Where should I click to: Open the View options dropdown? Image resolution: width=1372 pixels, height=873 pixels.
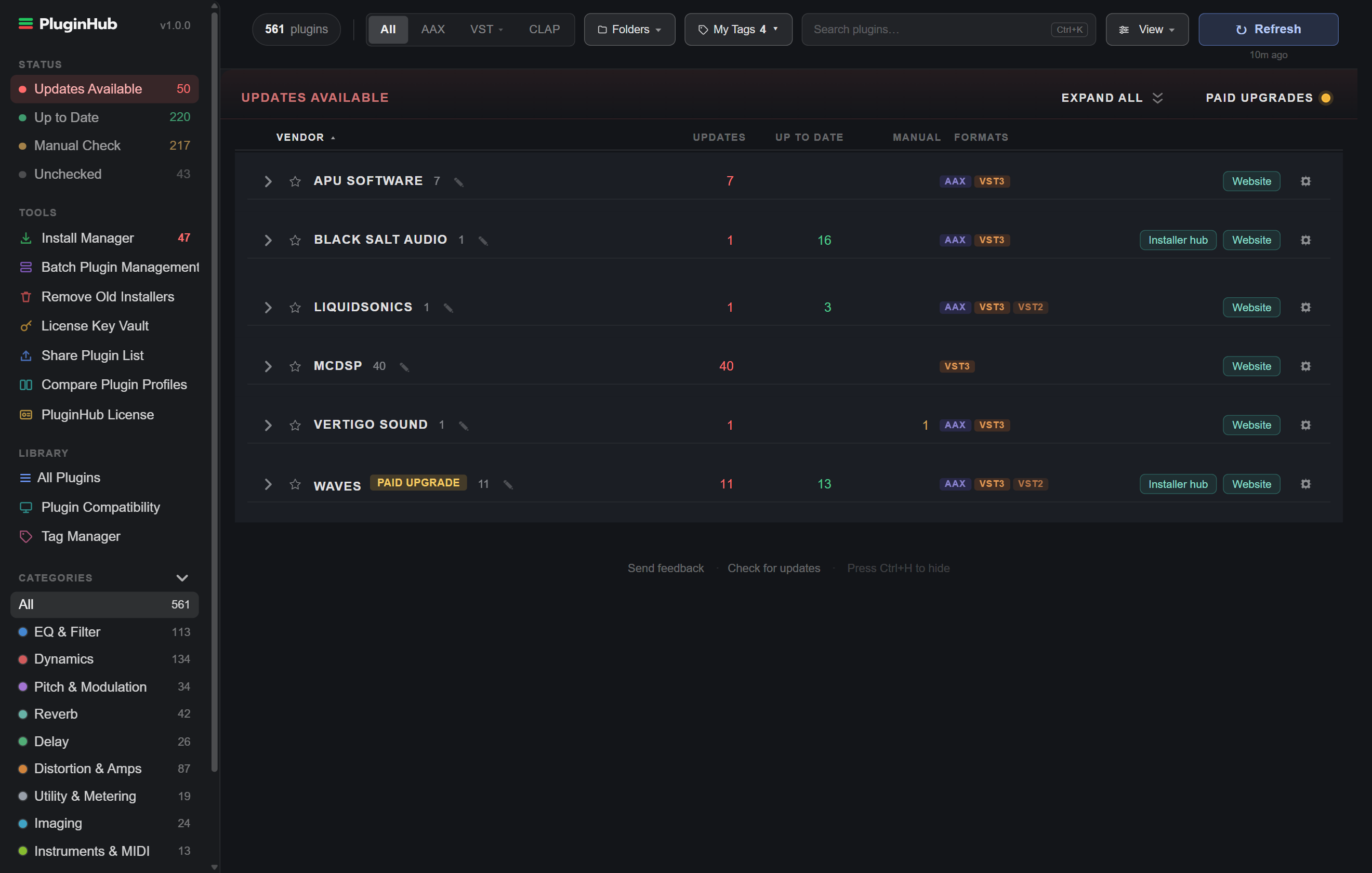[x=1146, y=29]
